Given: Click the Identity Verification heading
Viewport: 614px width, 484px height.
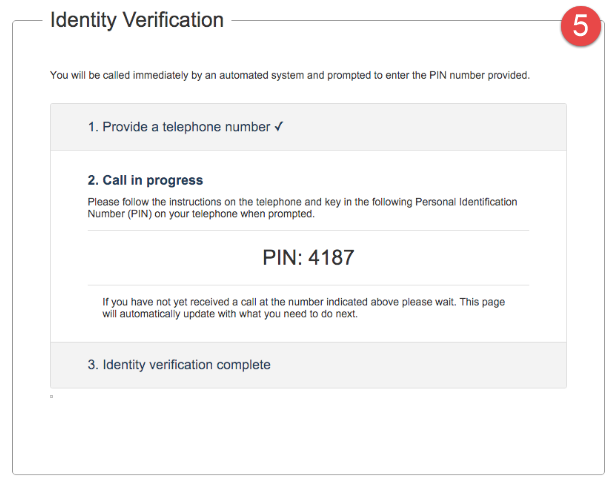Looking at the screenshot, I should tap(137, 20).
